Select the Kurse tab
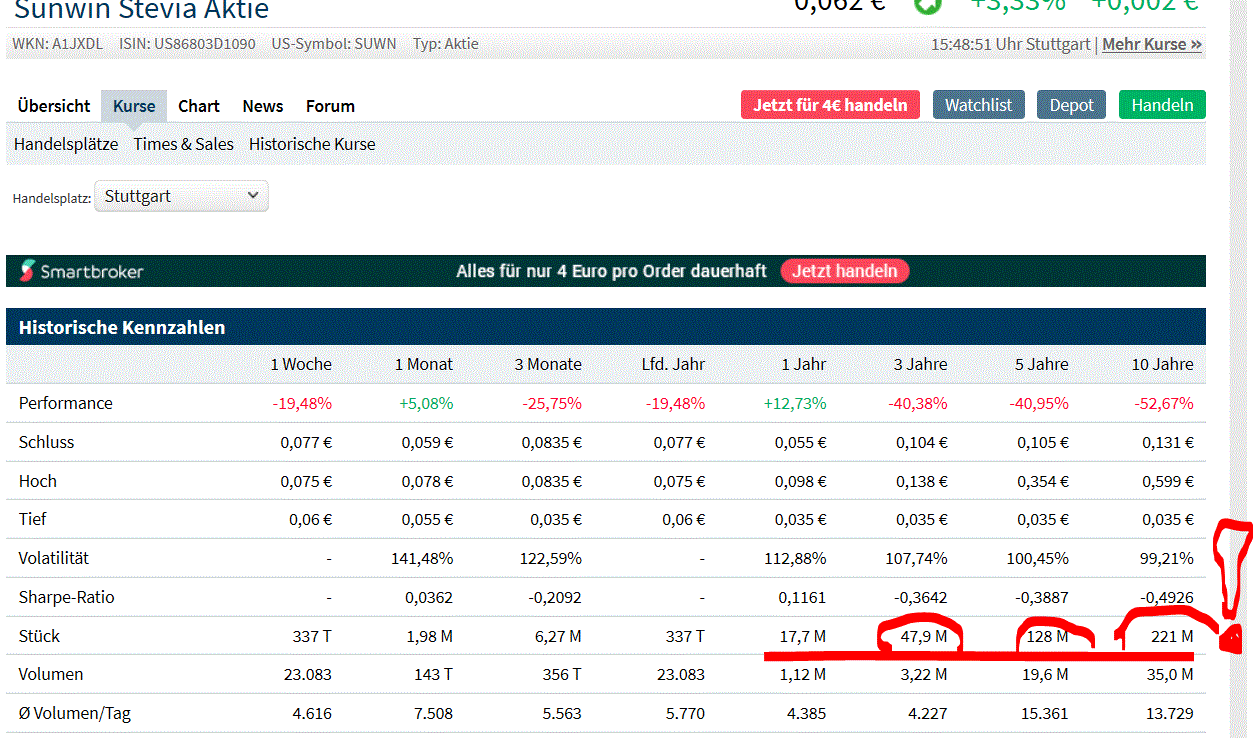 (134, 106)
